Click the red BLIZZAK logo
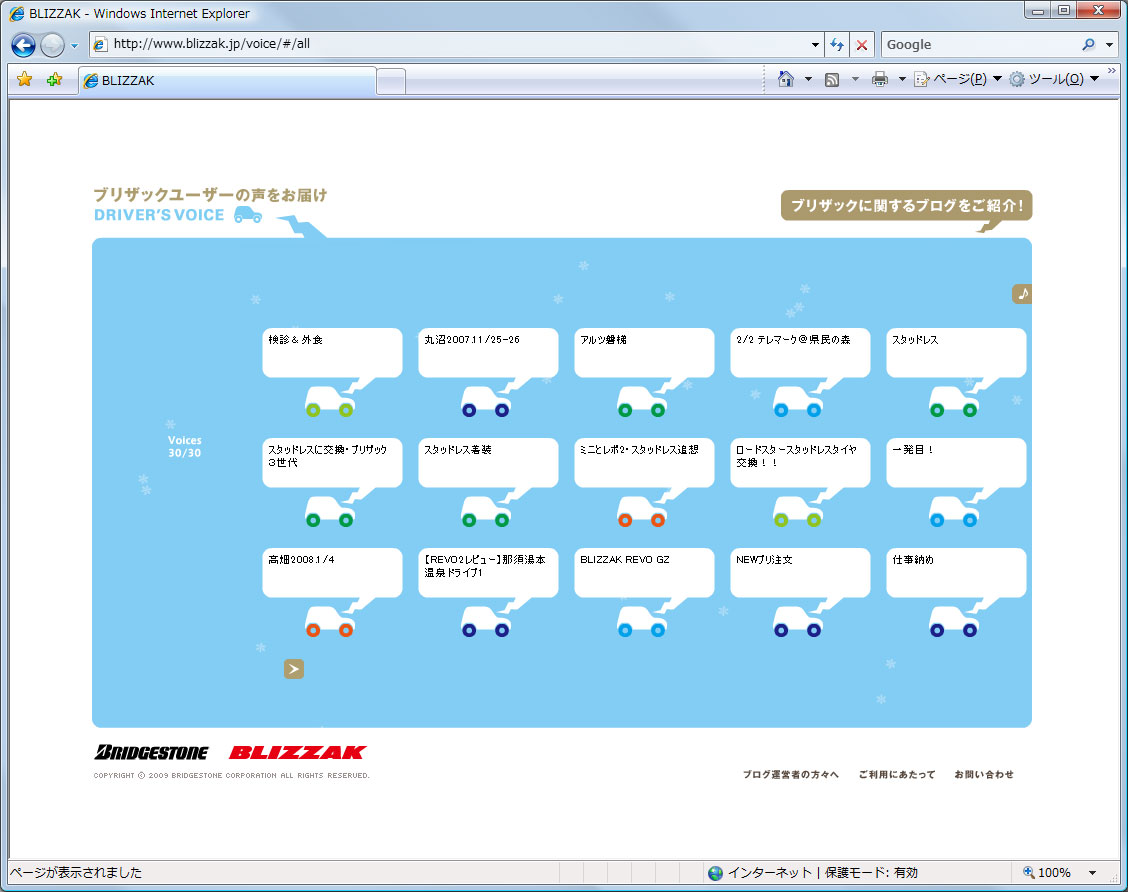The image size is (1128, 892). 298,752
